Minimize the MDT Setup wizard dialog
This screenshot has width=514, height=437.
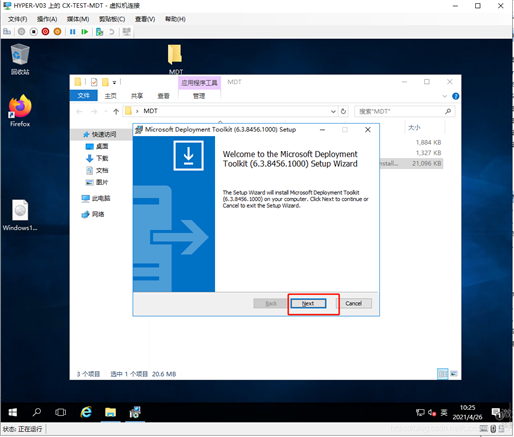pos(322,130)
